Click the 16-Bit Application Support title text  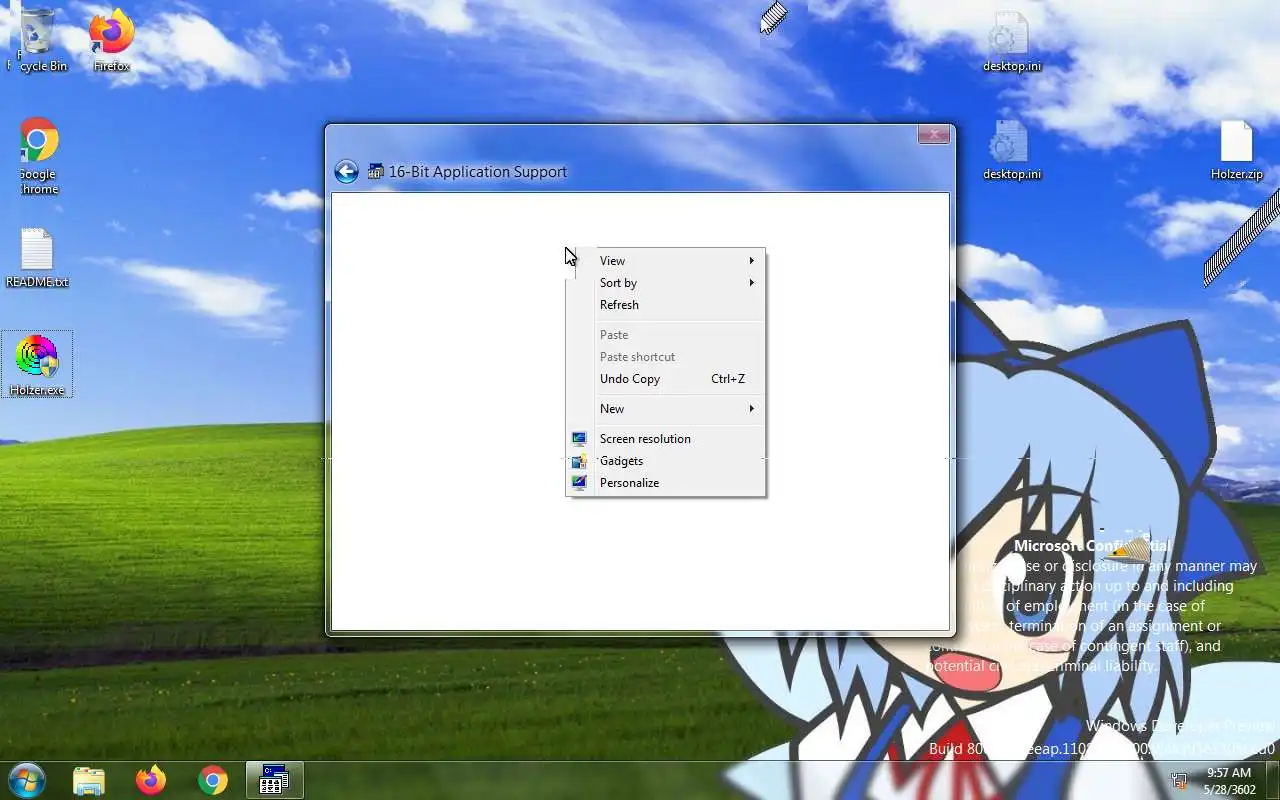point(478,172)
